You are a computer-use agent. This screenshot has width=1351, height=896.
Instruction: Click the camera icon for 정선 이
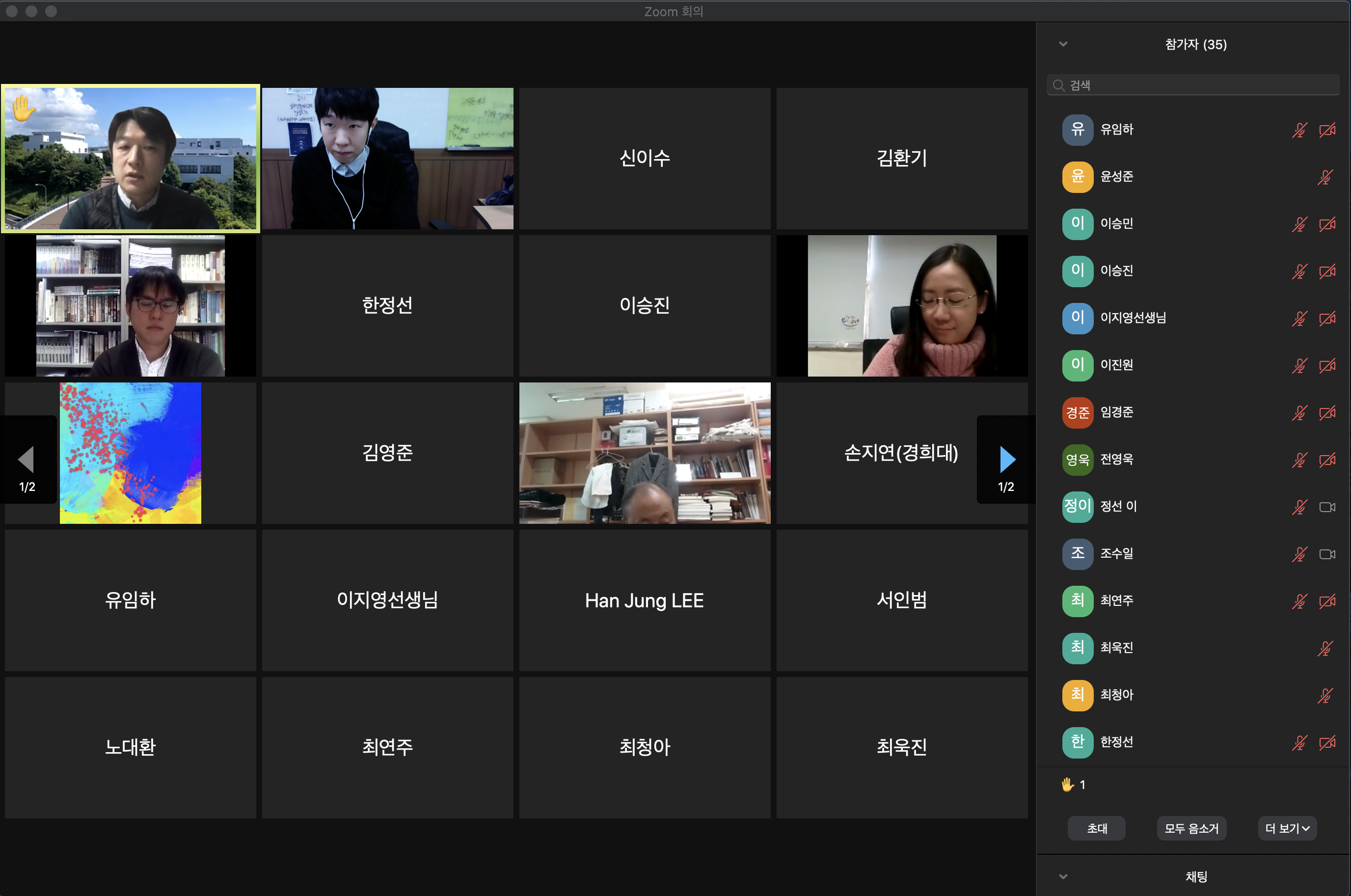[1327, 507]
